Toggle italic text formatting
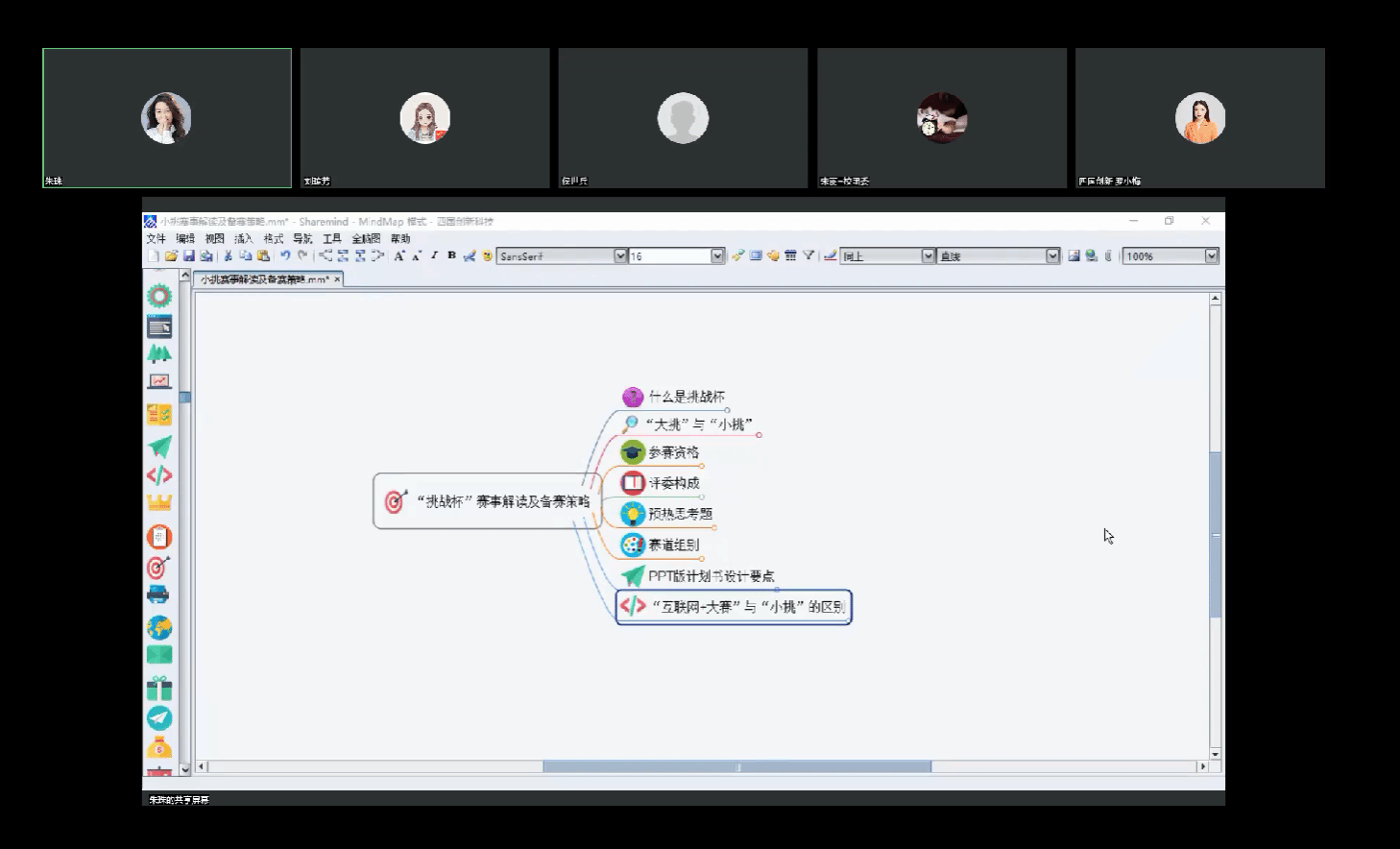1400x849 pixels. 434,256
